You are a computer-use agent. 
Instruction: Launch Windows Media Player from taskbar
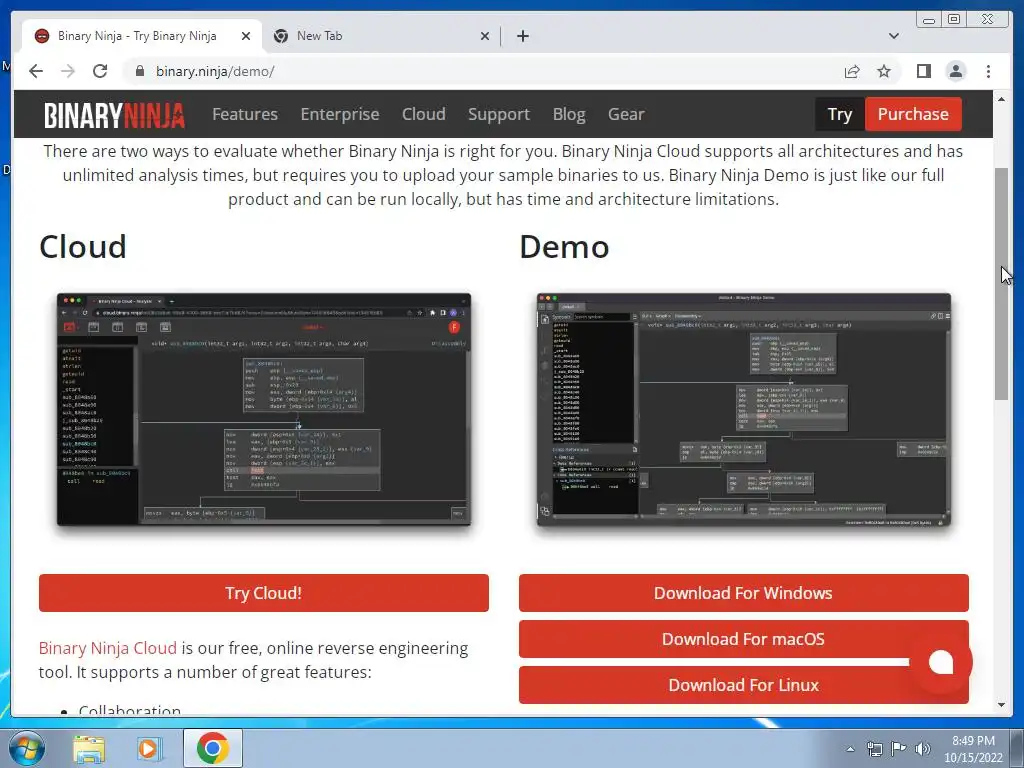149,748
